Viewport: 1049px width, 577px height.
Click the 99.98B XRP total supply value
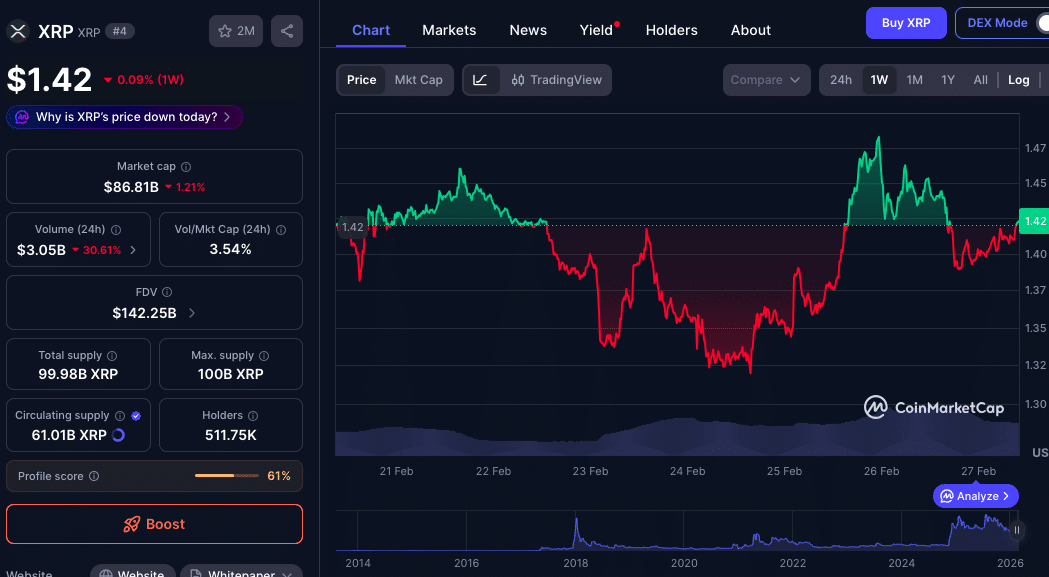click(x=78, y=374)
